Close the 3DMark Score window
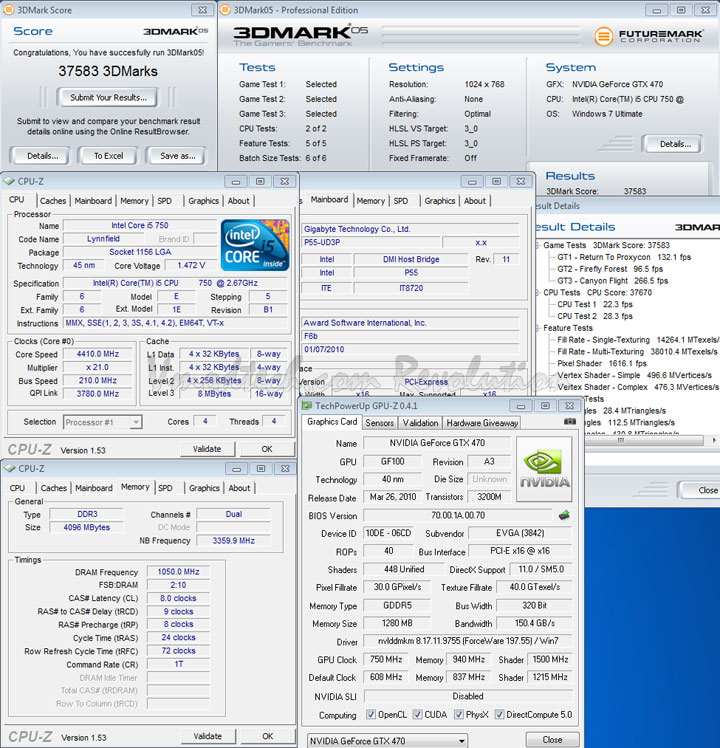The width and height of the screenshot is (720, 748). tap(203, 10)
